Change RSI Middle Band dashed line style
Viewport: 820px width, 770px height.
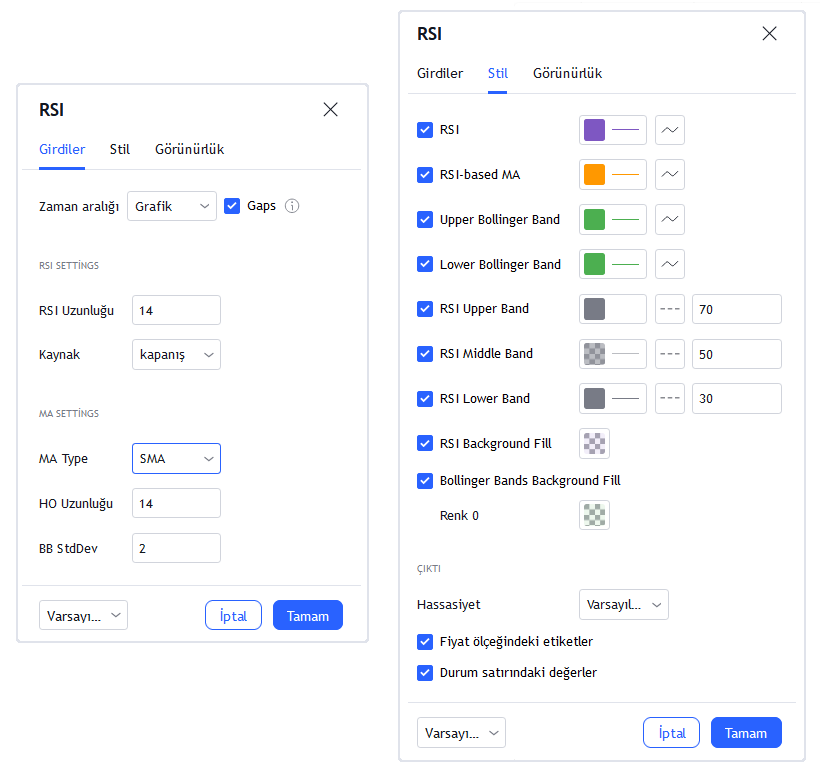click(x=669, y=354)
